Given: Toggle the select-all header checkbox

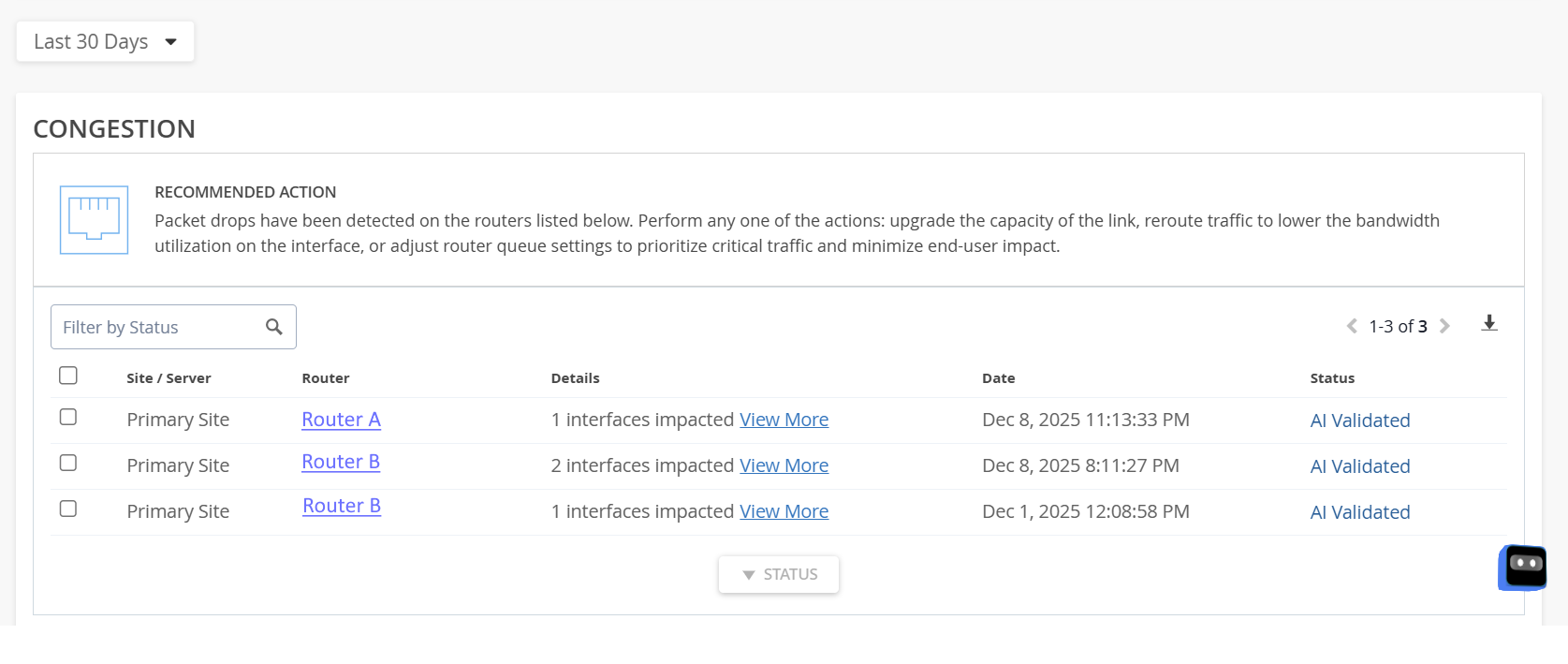Looking at the screenshot, I should [x=68, y=376].
